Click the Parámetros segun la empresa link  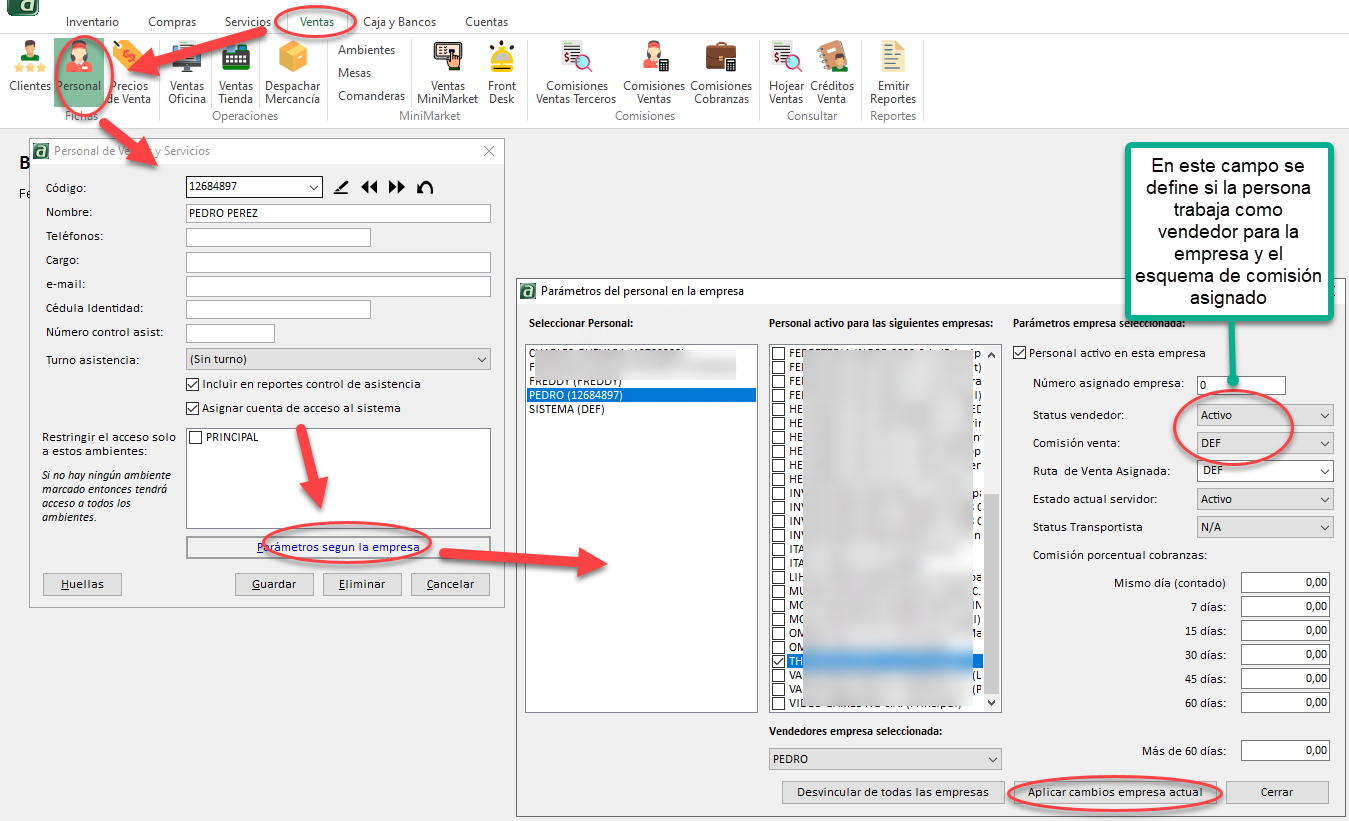(x=338, y=547)
